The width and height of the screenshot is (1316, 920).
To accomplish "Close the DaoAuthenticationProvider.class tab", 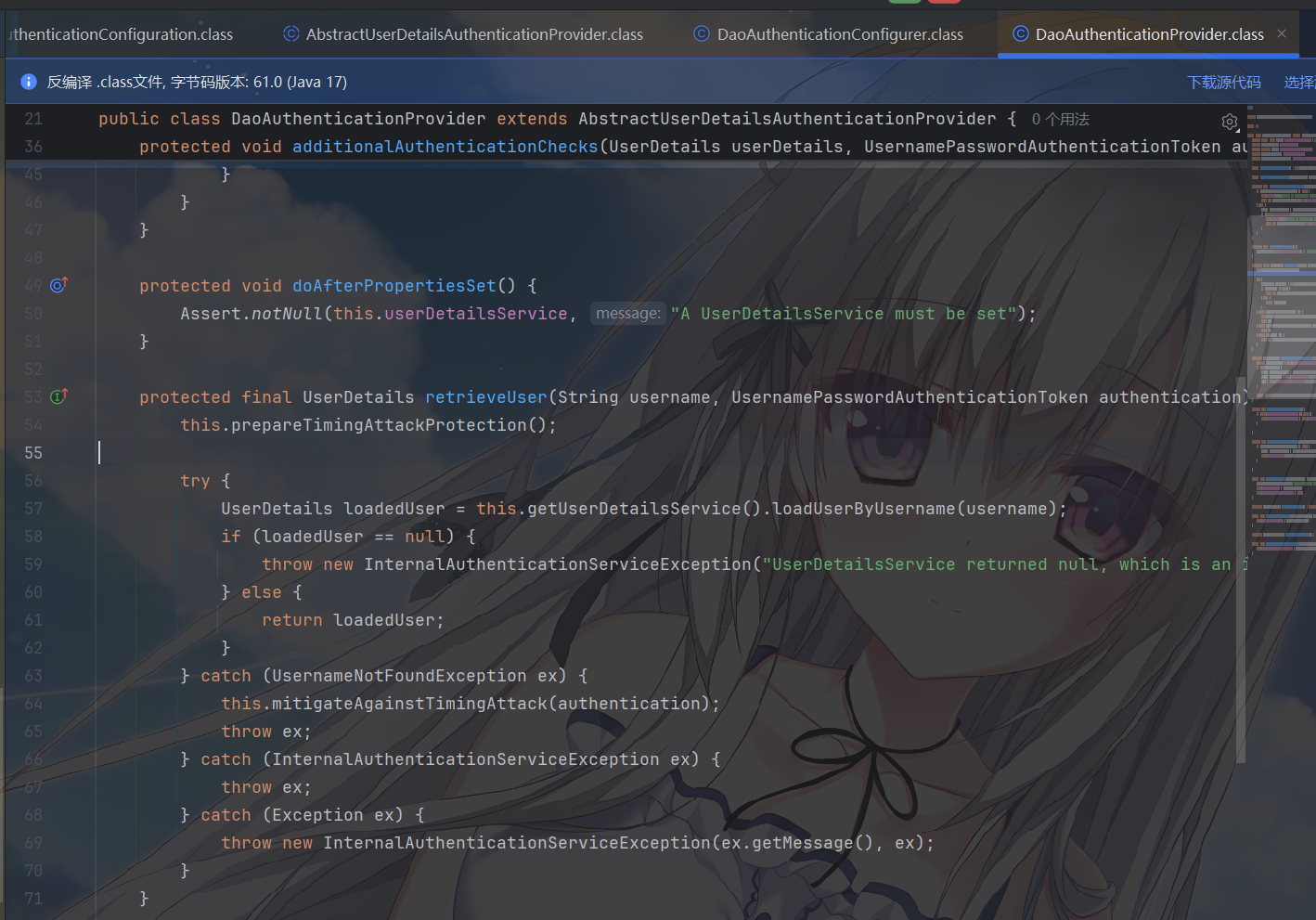I will (x=1282, y=34).
